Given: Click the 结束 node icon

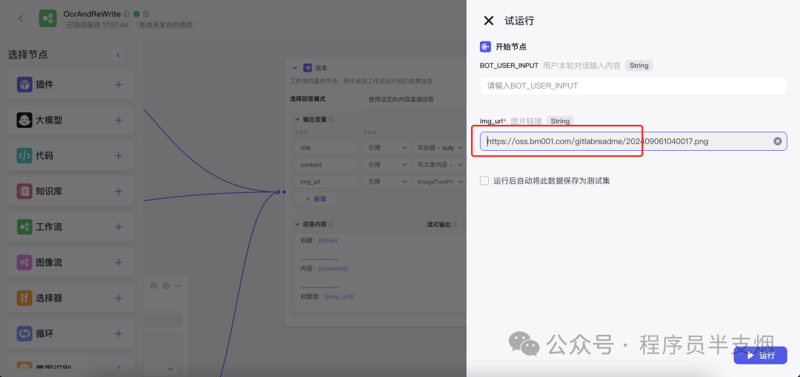Looking at the screenshot, I should [x=307, y=68].
